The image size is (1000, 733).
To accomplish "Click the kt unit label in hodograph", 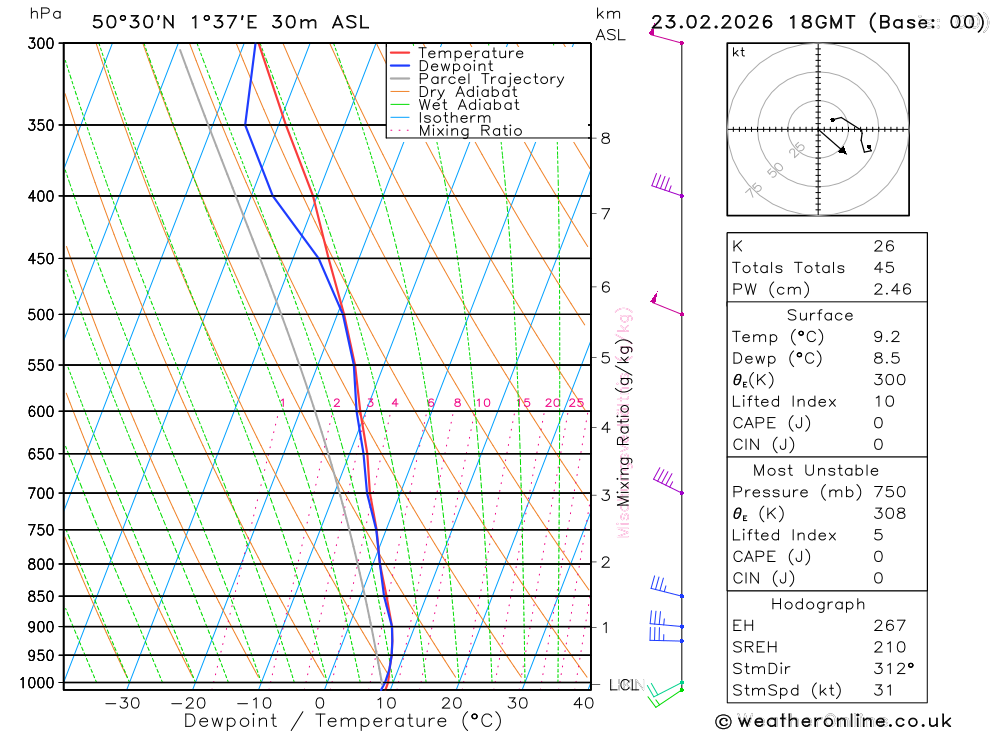I will [739, 52].
